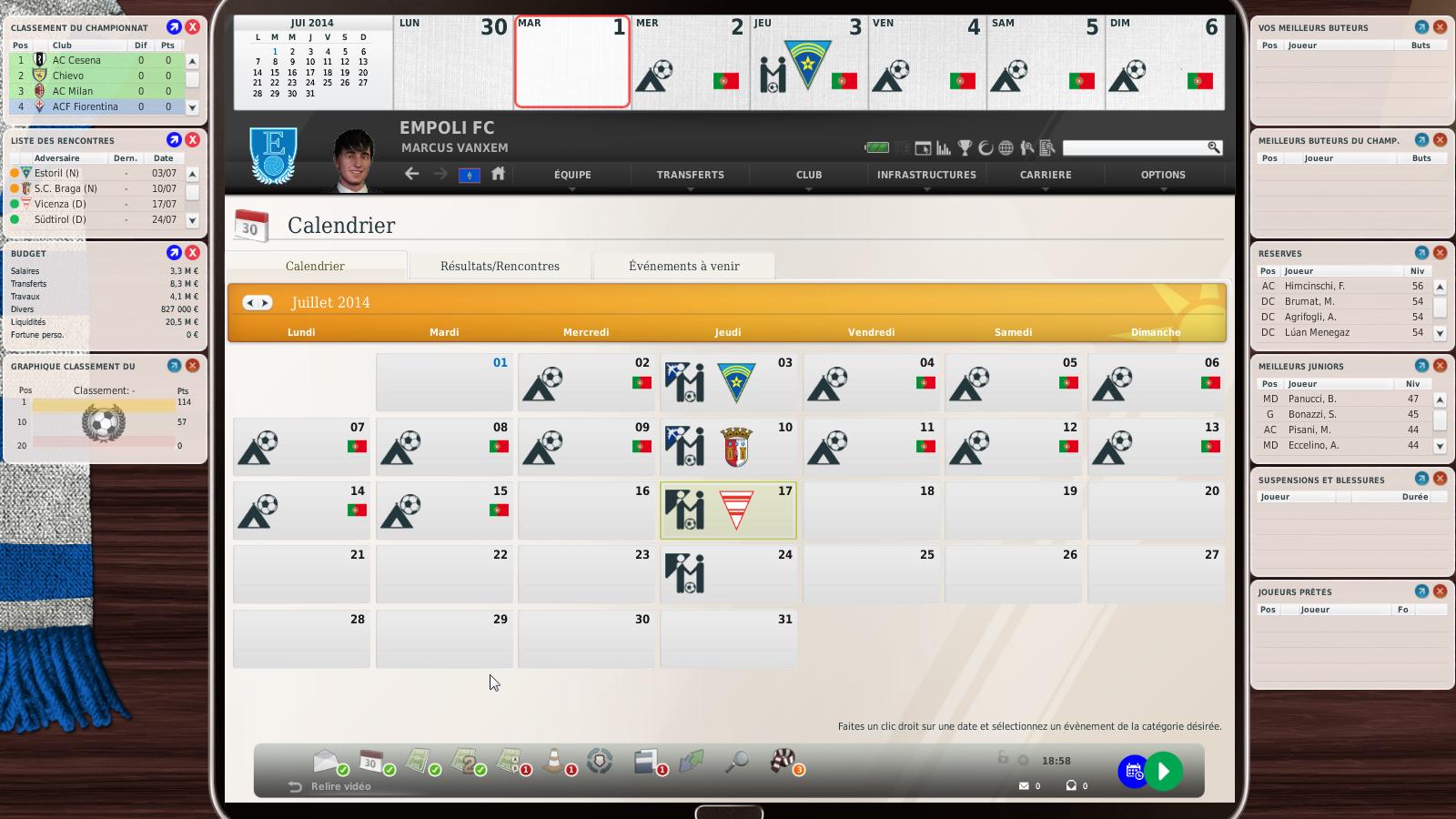Switch to the Résultats/Rencontres tab
1456x819 pixels.
pyautogui.click(x=500, y=266)
